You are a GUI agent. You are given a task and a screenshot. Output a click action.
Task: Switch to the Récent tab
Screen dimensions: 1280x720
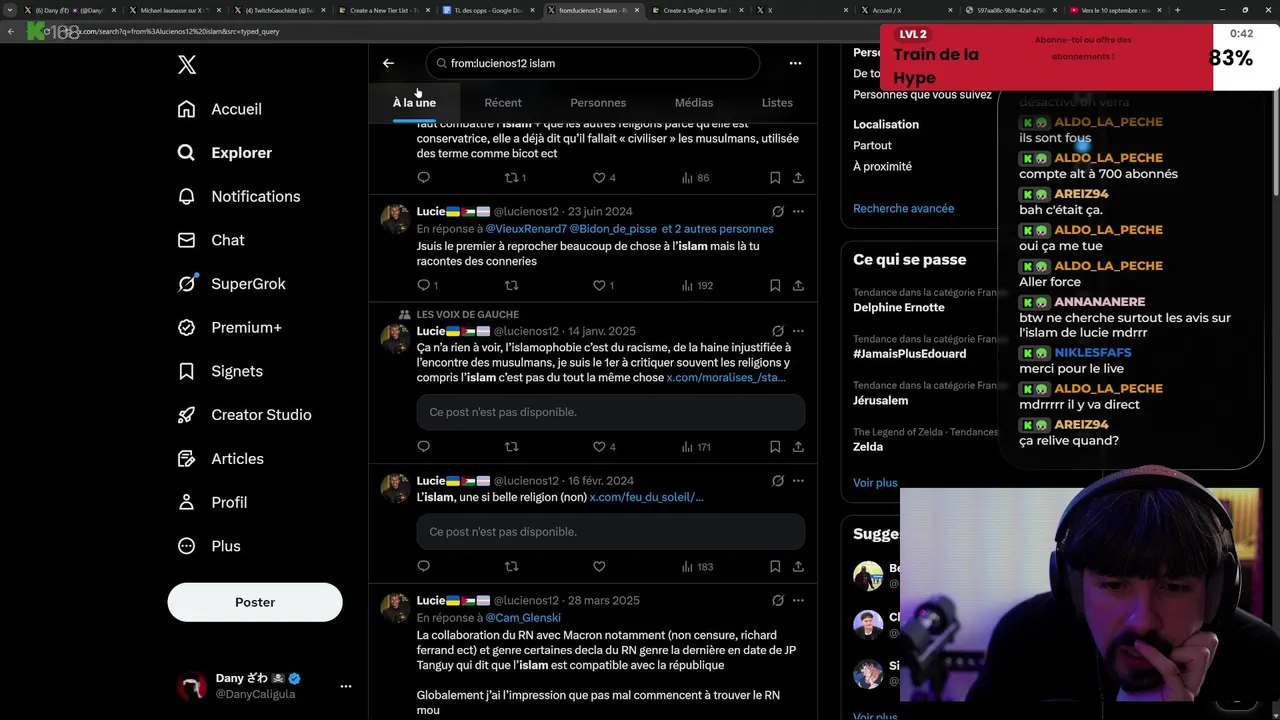[x=503, y=103]
